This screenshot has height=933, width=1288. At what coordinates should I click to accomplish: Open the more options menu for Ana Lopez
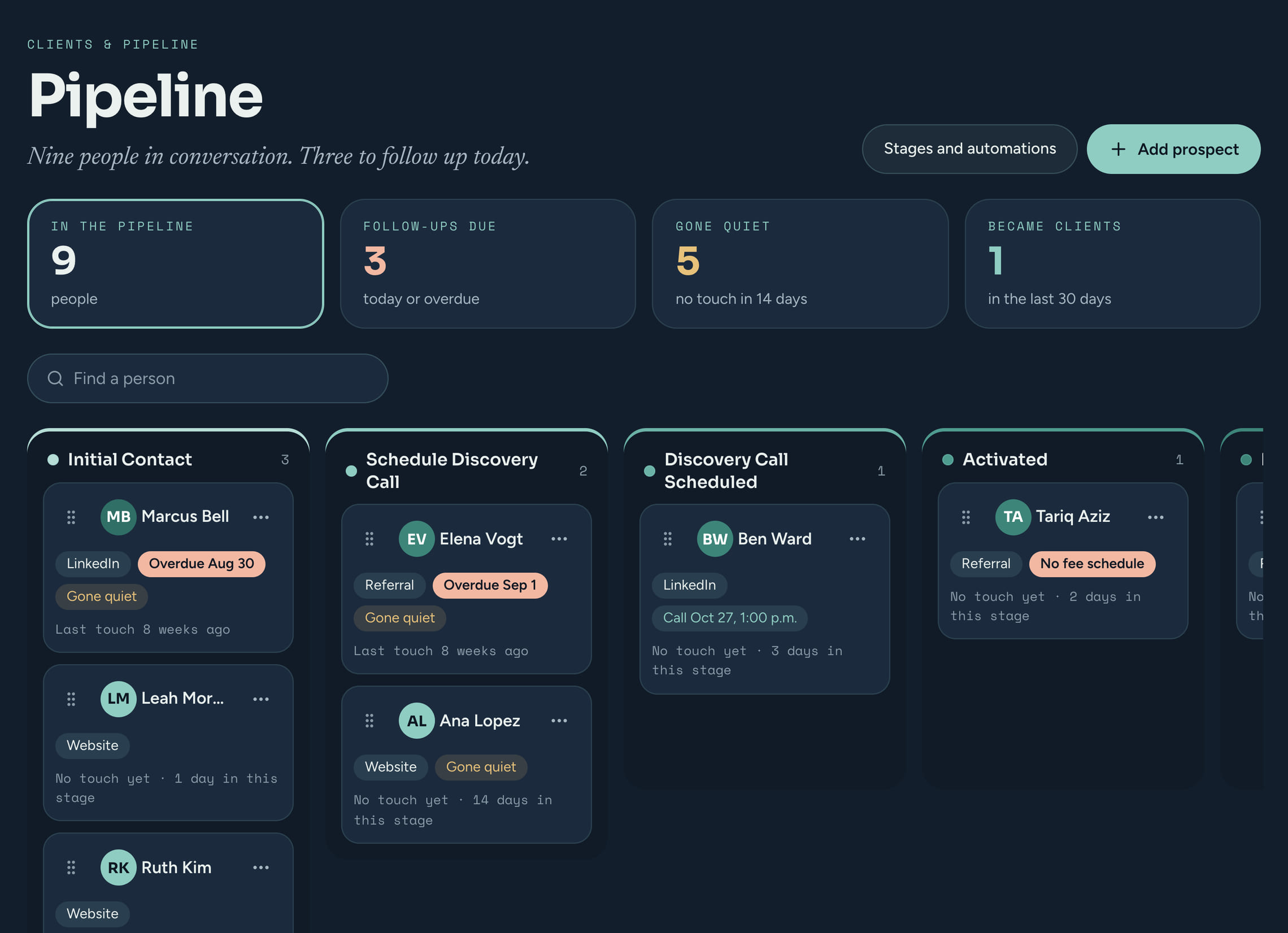pyautogui.click(x=559, y=720)
